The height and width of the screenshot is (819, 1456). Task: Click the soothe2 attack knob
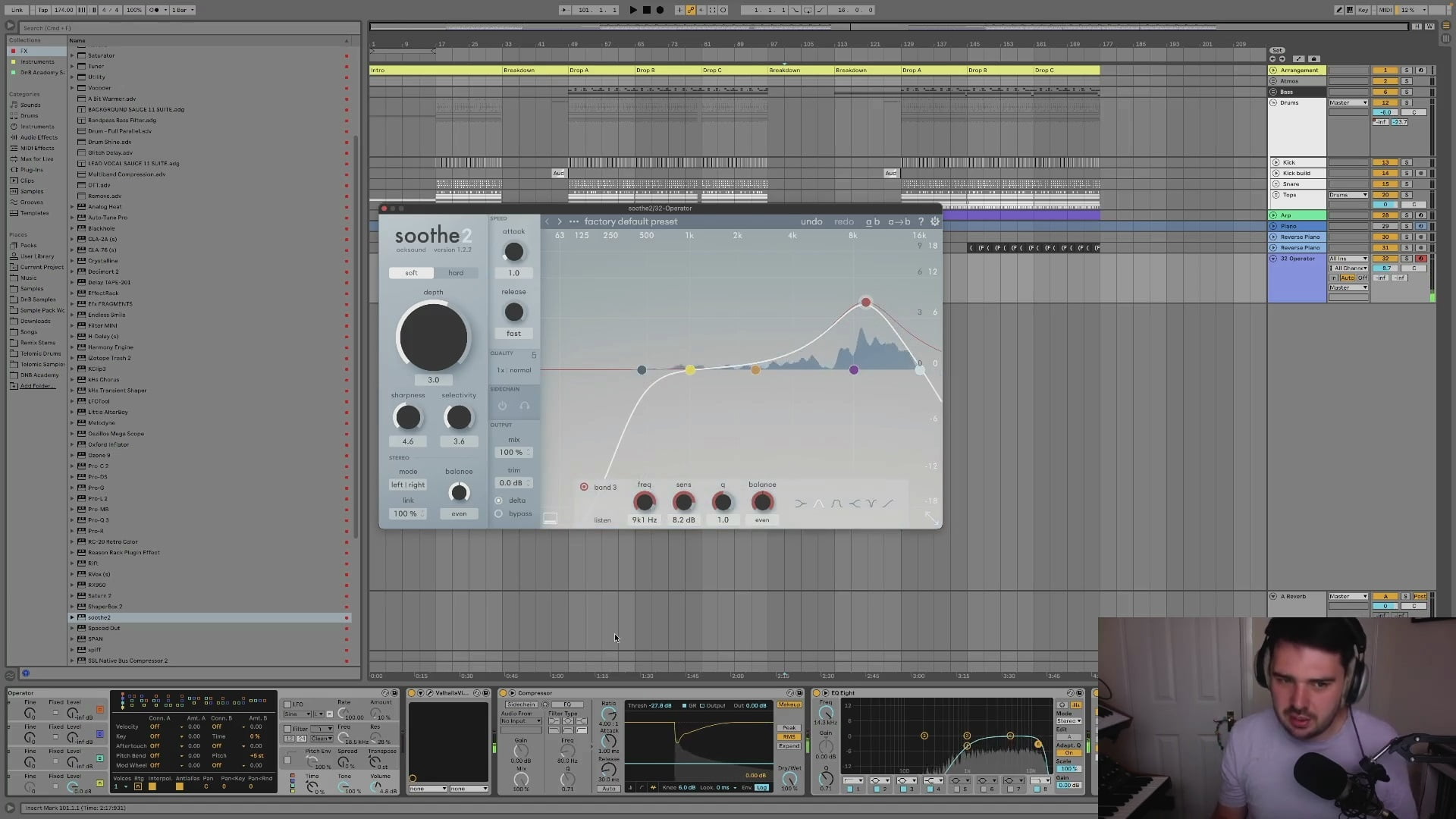tap(513, 252)
